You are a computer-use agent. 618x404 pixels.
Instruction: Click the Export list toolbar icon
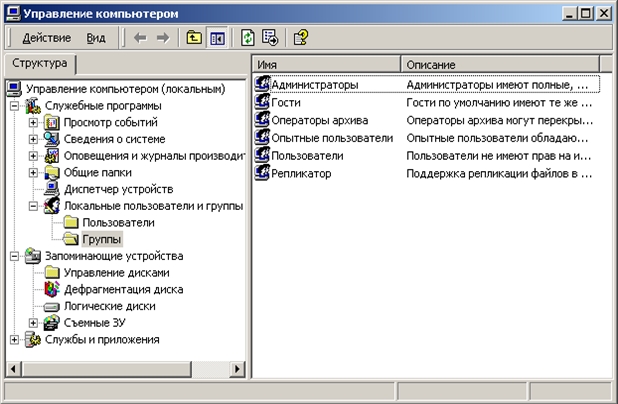click(x=270, y=37)
